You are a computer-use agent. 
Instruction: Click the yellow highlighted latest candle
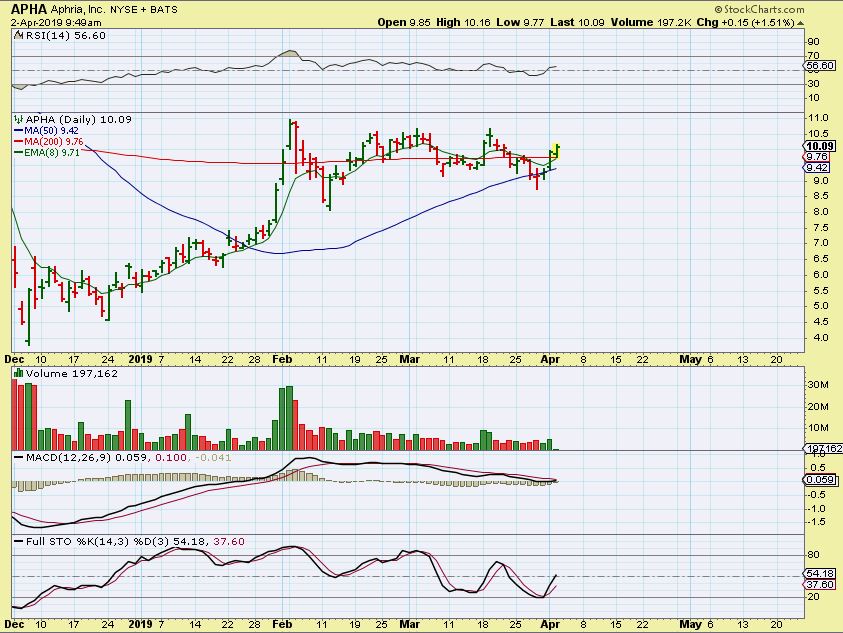pos(556,150)
